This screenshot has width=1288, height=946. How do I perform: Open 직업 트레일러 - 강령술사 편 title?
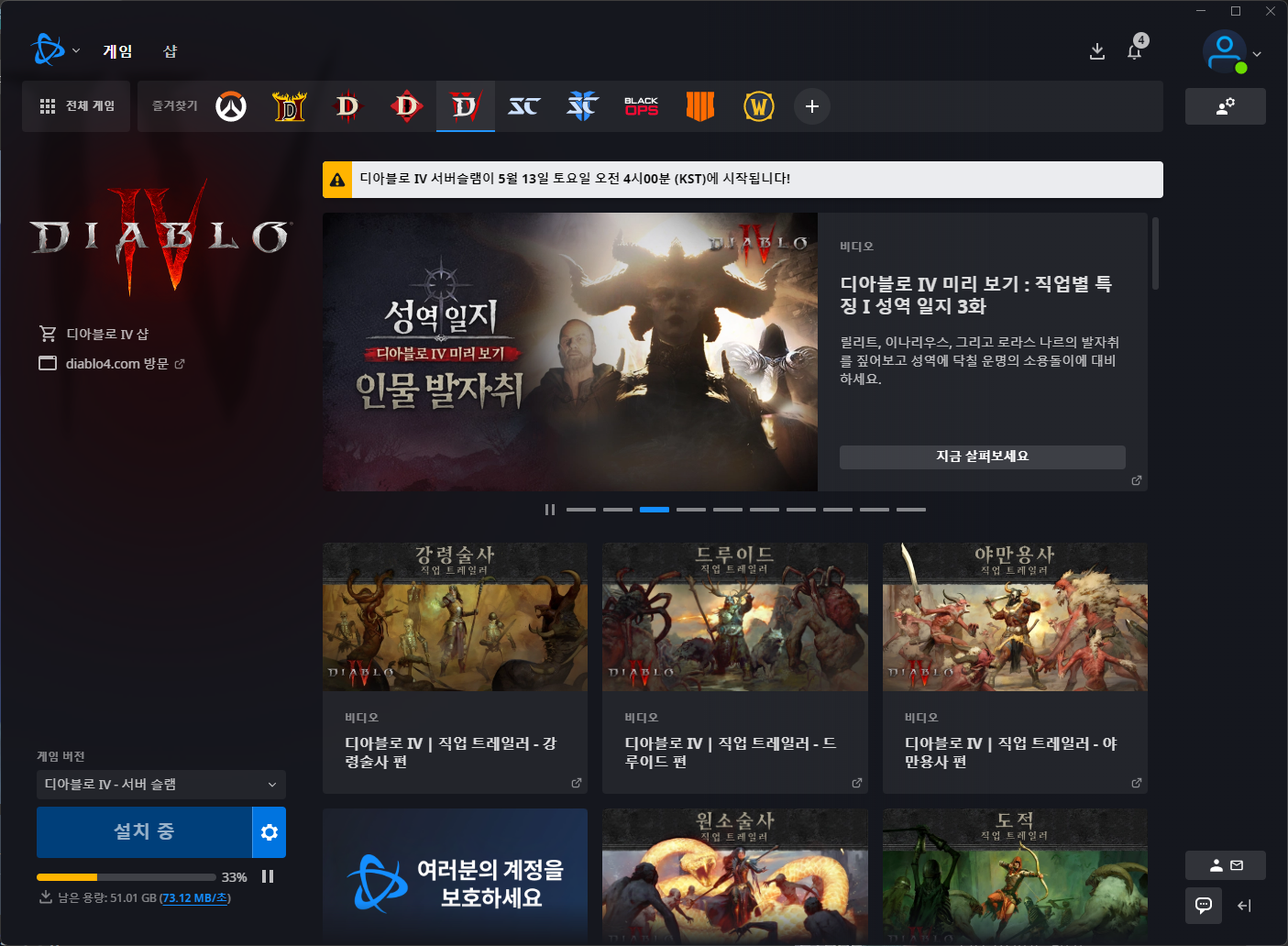[x=451, y=753]
